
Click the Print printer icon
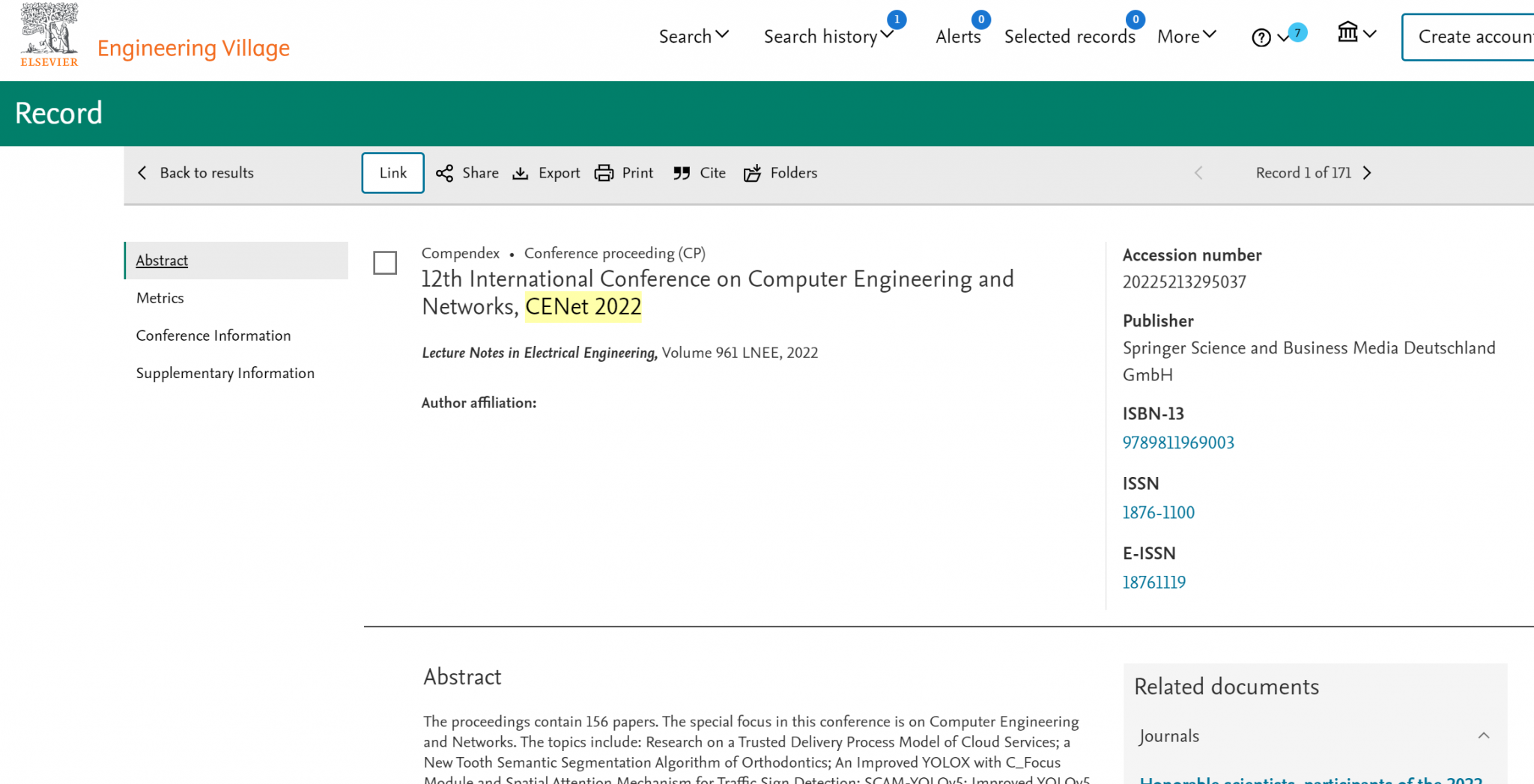pyautogui.click(x=604, y=173)
